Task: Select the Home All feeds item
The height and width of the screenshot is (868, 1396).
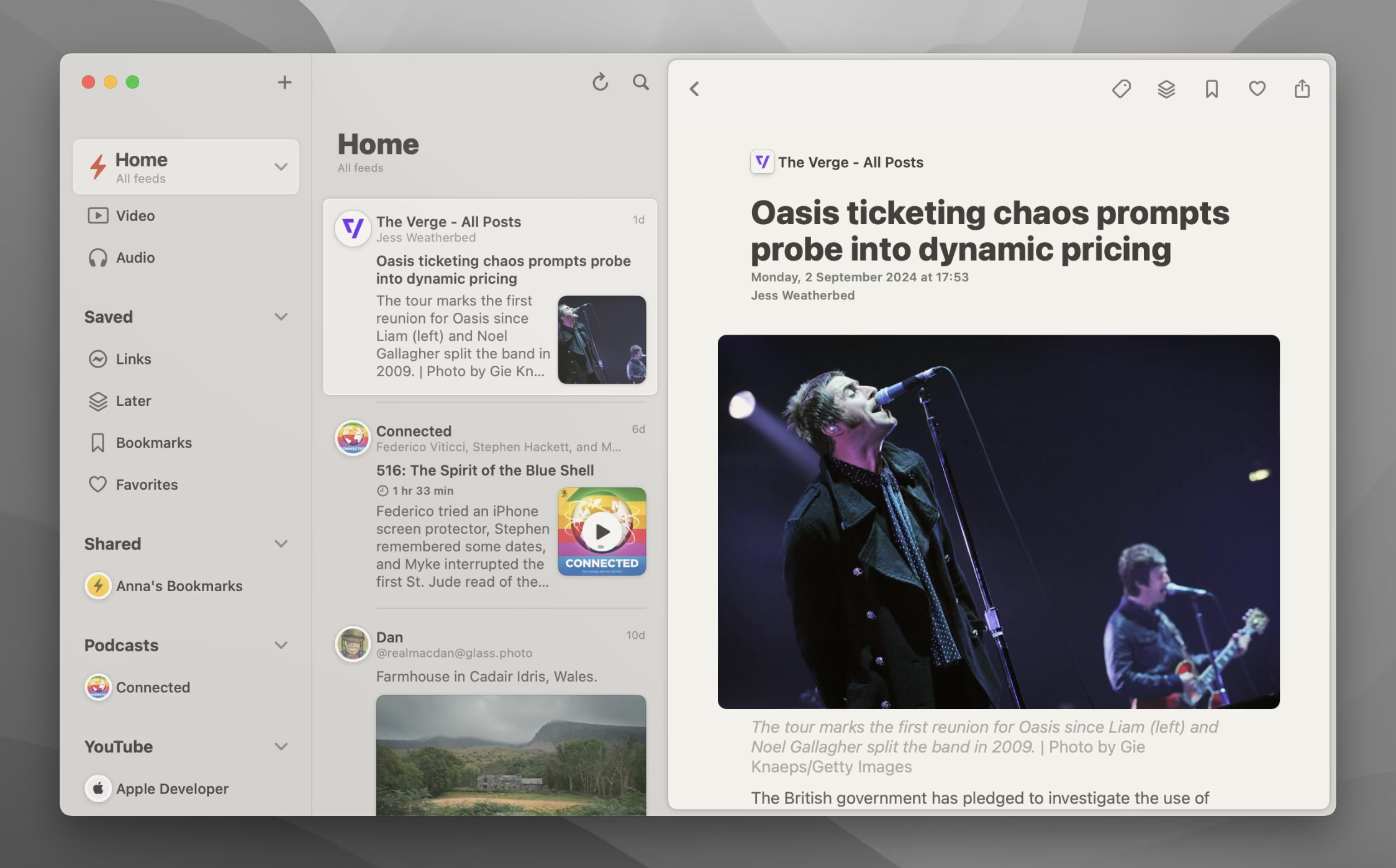Action: tap(186, 166)
